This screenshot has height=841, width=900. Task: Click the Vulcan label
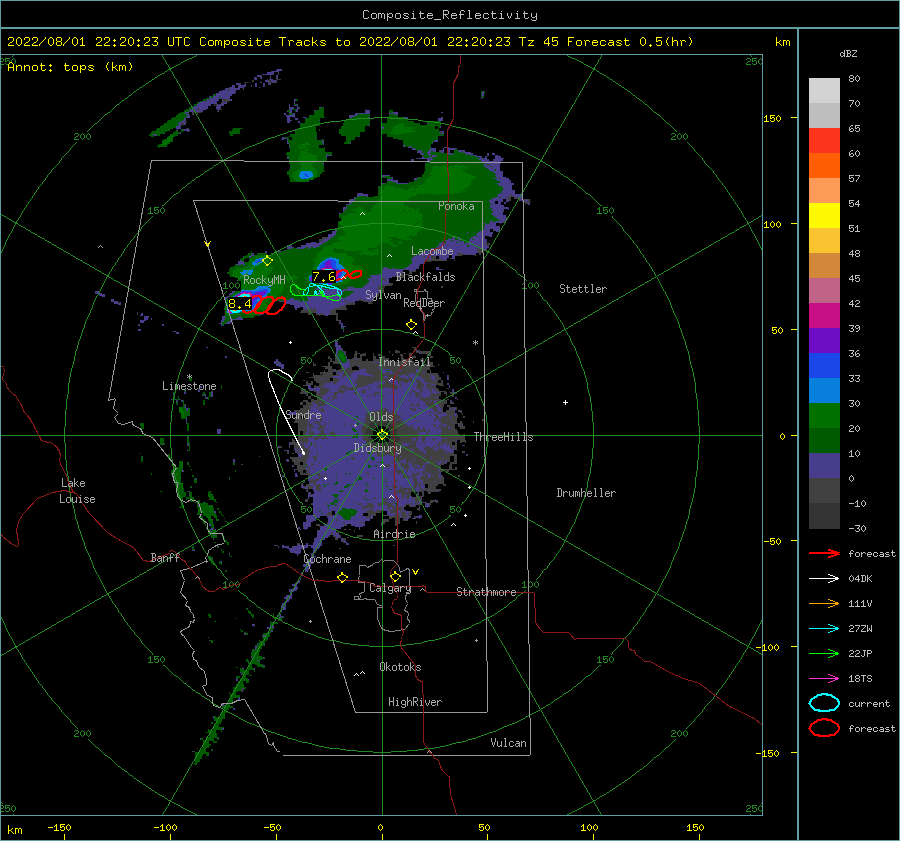click(508, 743)
